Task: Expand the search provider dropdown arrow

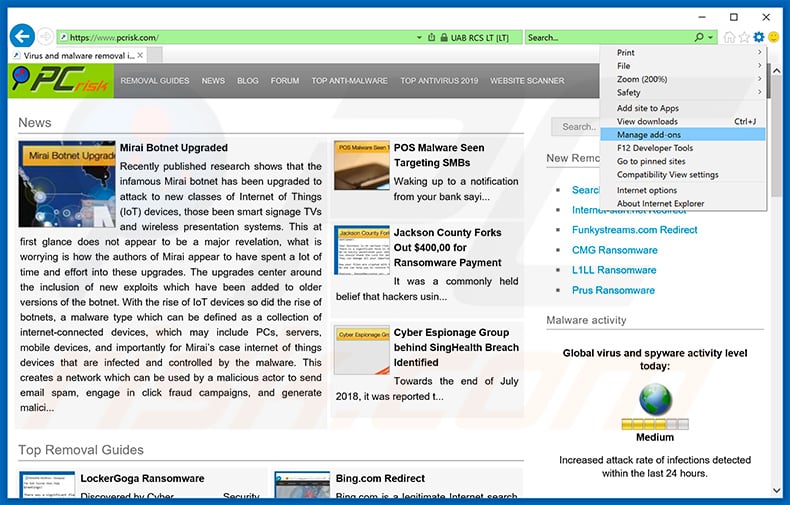Action: pos(710,37)
